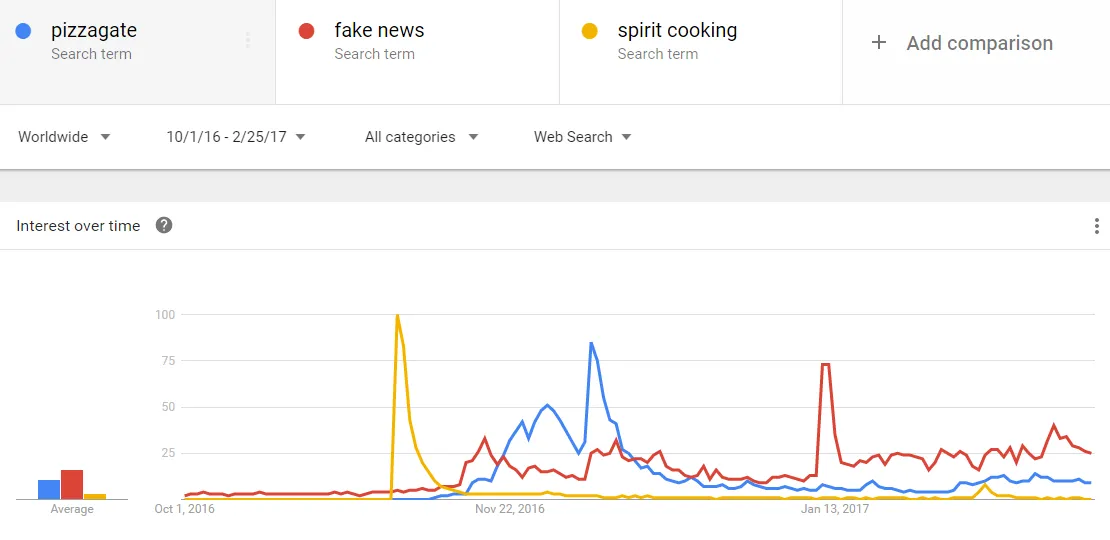Image resolution: width=1110 pixels, height=540 pixels.
Task: Open the Web Search type dropdown
Action: (582, 137)
